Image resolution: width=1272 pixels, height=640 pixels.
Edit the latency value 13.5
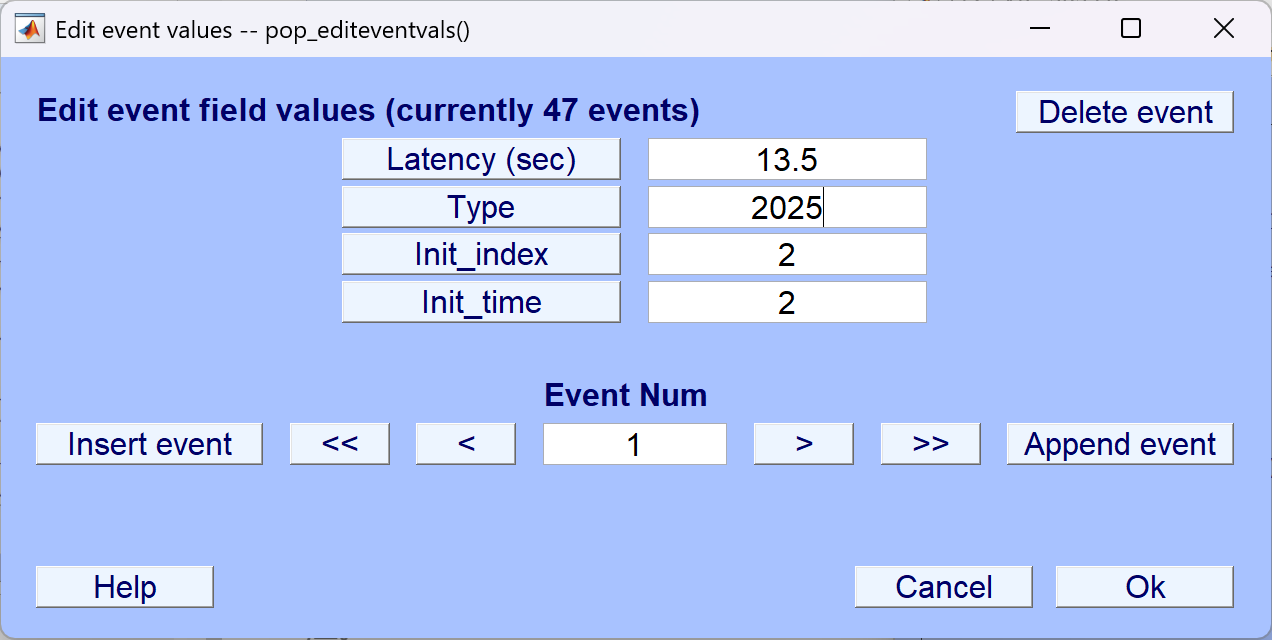tap(787, 160)
